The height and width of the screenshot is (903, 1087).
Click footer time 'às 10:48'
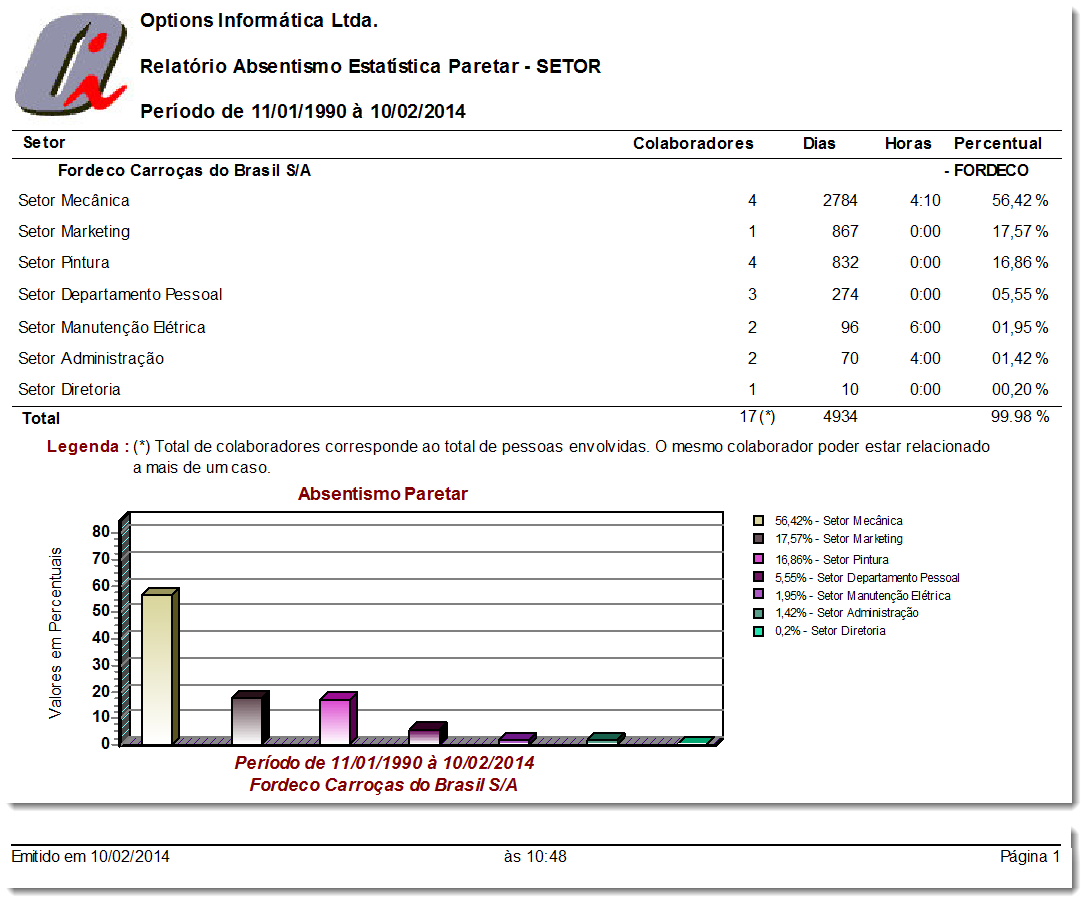point(535,857)
